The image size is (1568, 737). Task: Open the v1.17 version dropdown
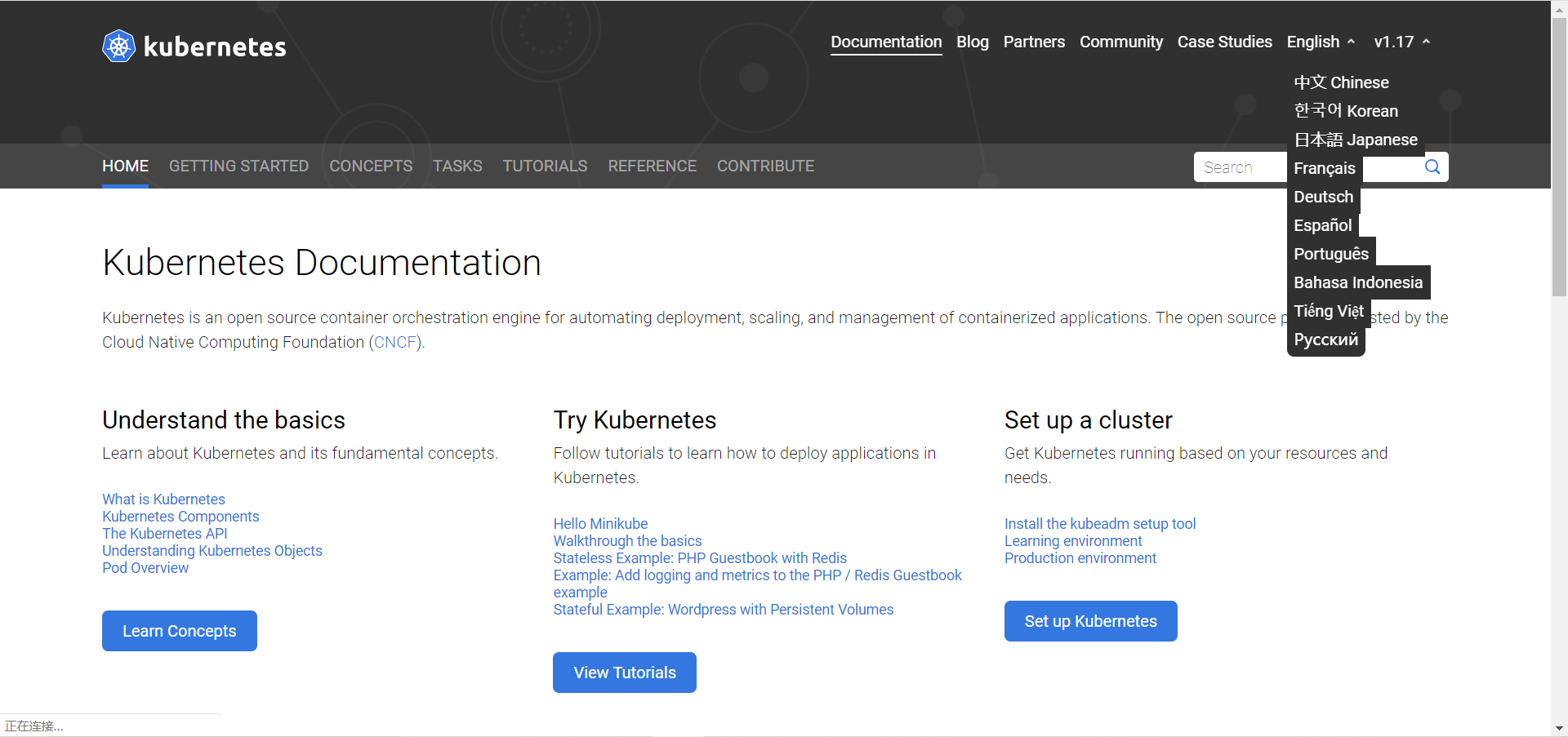point(1401,42)
